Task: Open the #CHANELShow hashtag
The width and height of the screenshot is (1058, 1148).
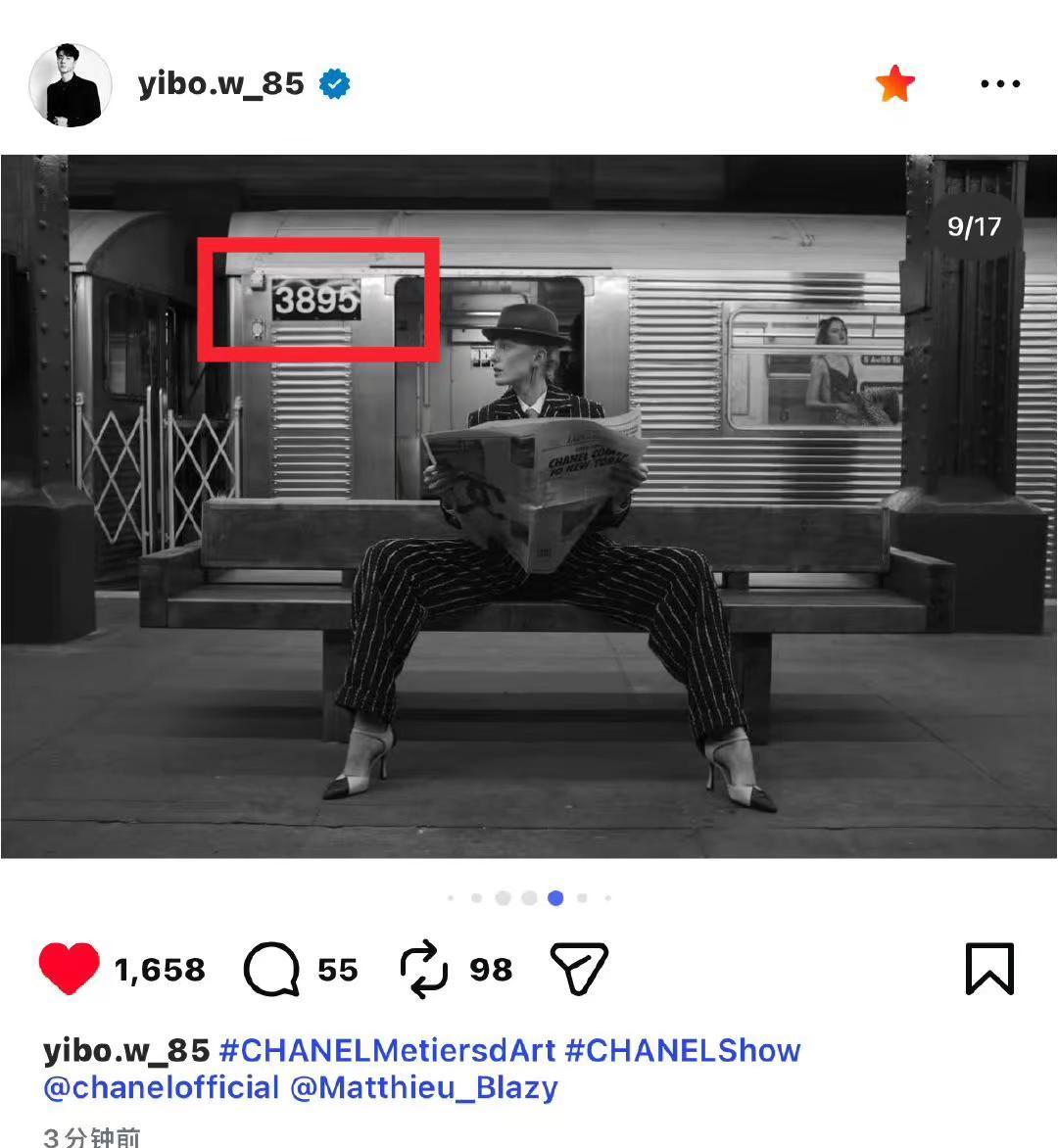Action: pos(683,1051)
